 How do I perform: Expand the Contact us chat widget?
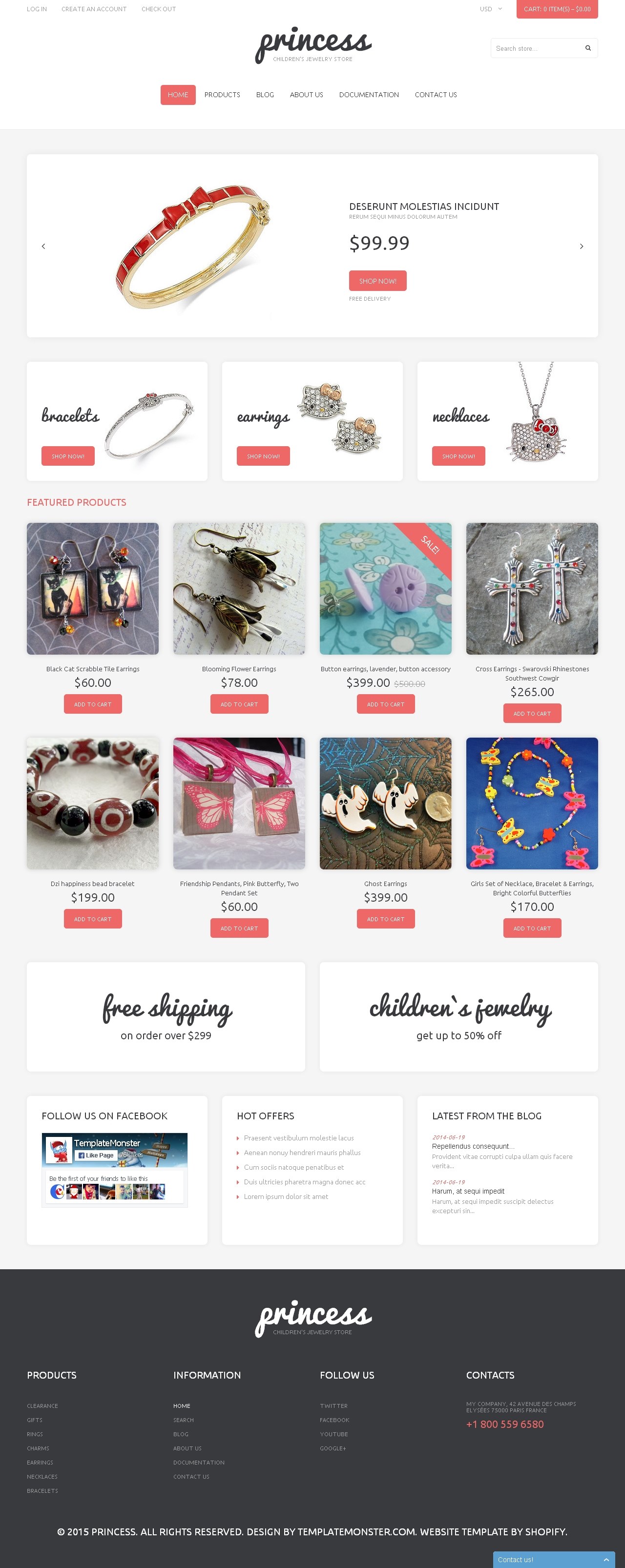[554, 1559]
